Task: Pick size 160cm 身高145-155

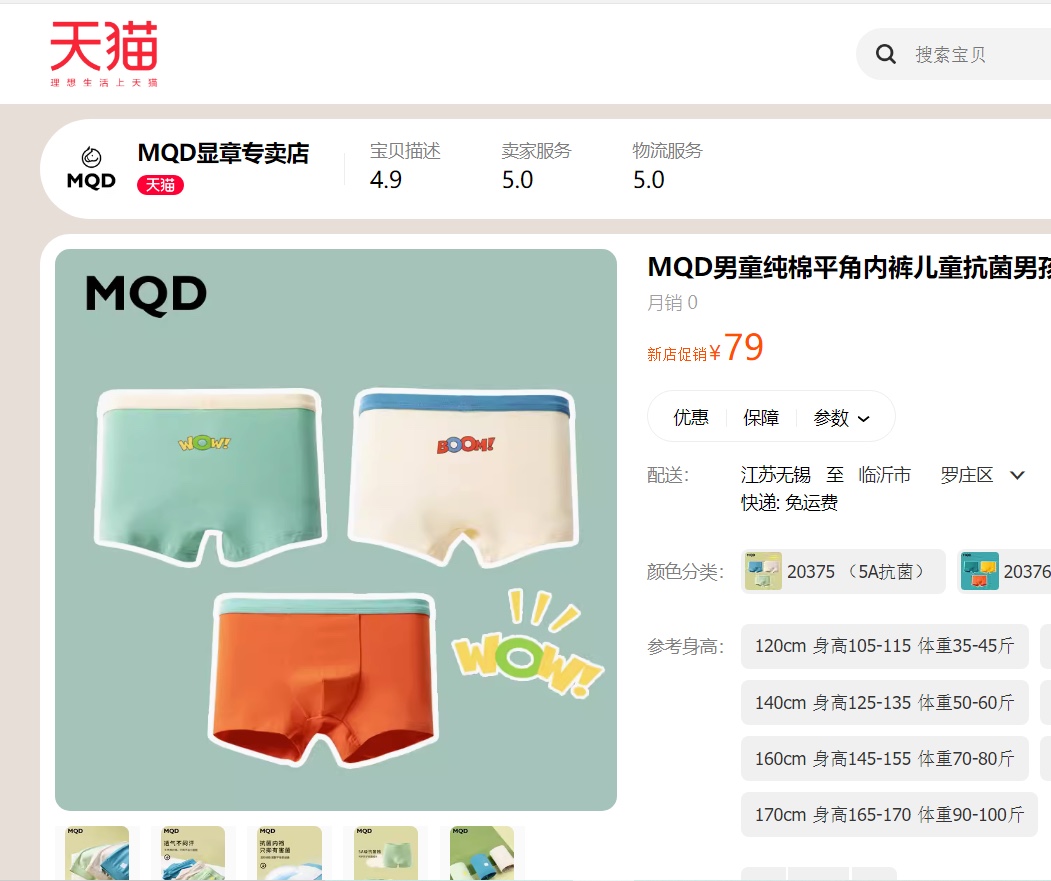Action: [884, 759]
